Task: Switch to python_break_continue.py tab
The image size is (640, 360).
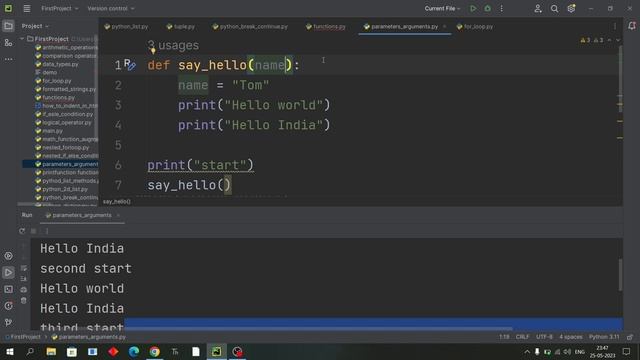Action: coord(250,27)
